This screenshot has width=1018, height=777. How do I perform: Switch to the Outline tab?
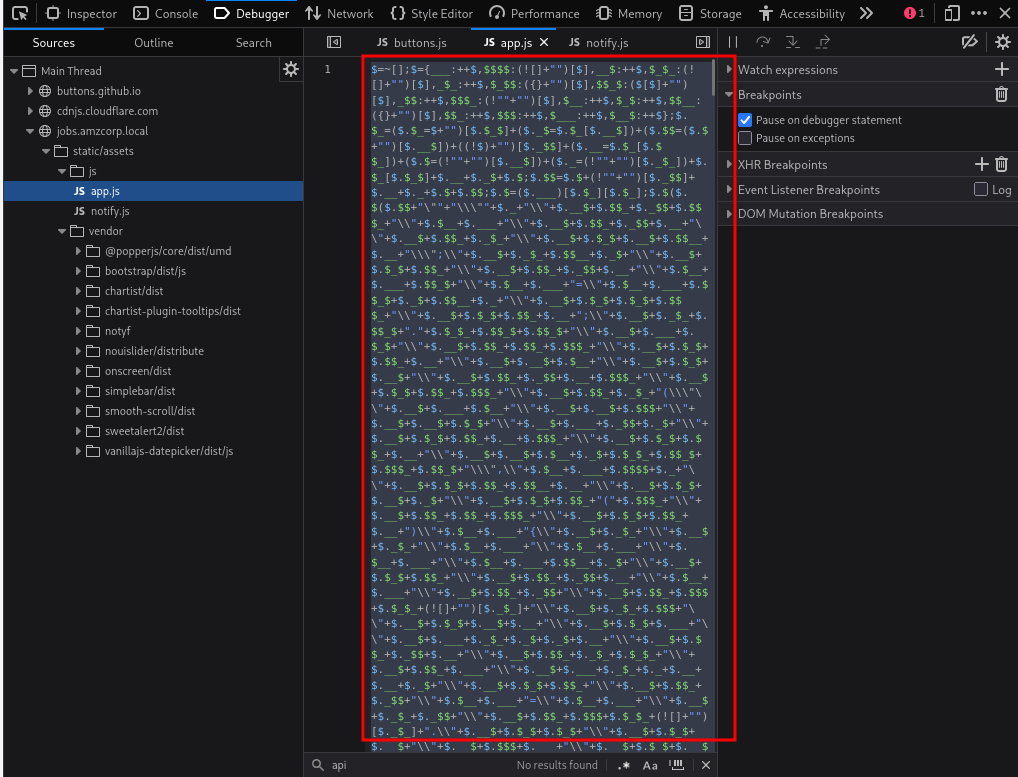coord(154,43)
